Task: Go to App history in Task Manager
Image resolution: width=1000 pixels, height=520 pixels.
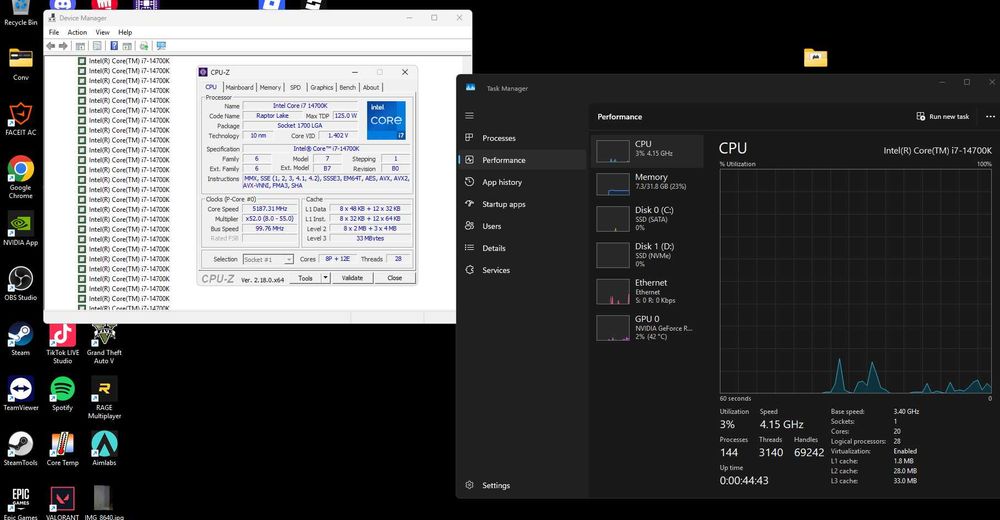Action: coord(522,182)
